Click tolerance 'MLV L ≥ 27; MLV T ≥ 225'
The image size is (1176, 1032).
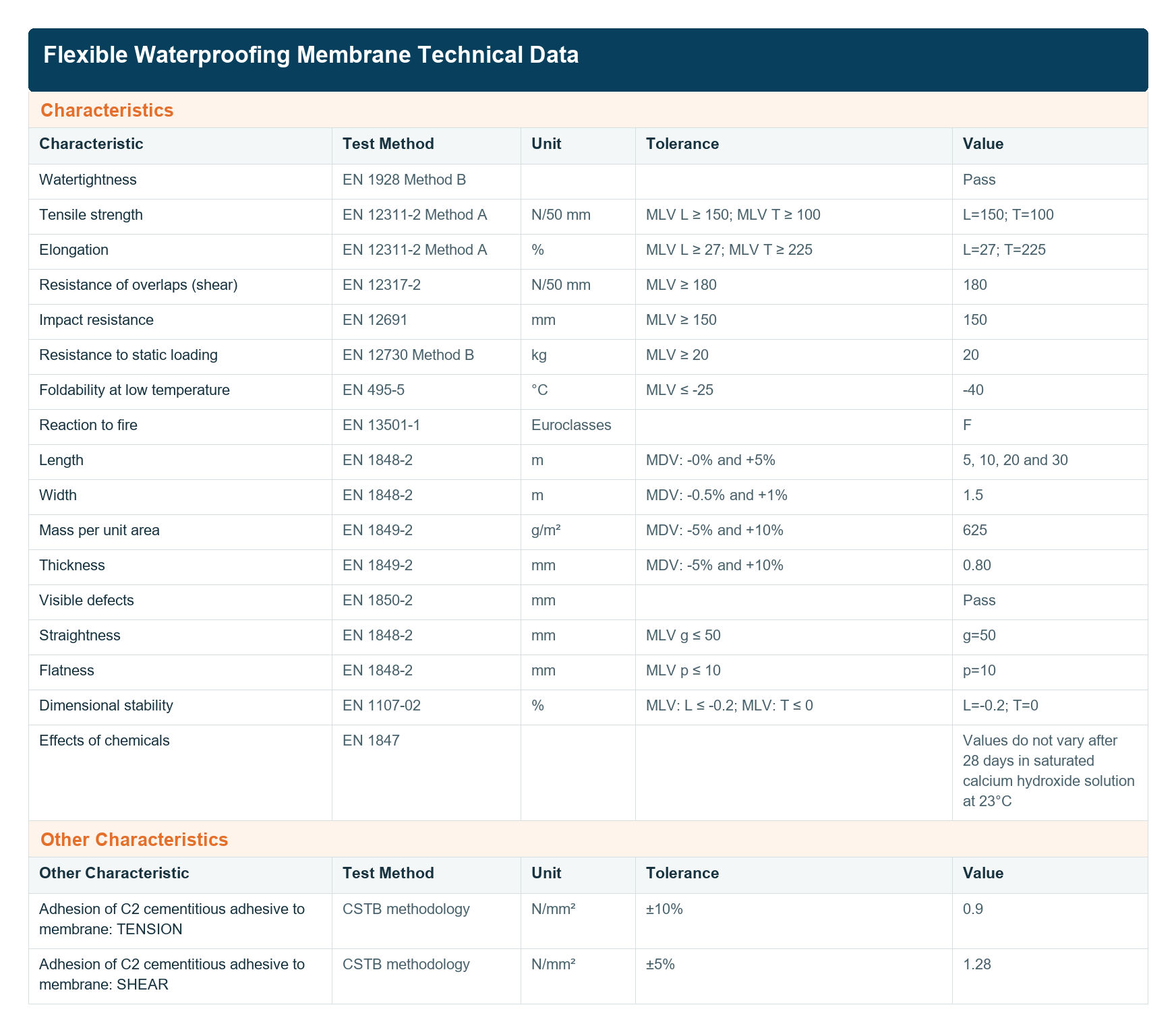pyautogui.click(x=729, y=249)
